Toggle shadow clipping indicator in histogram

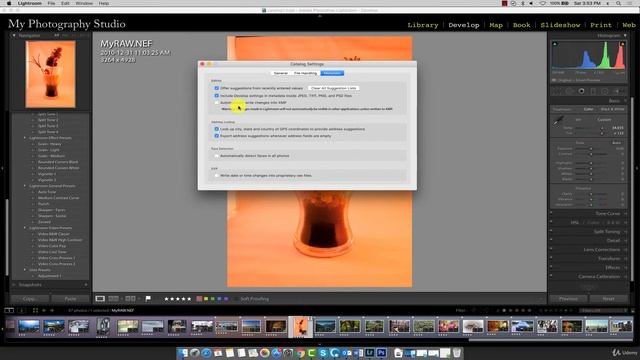pyautogui.click(x=555, y=44)
